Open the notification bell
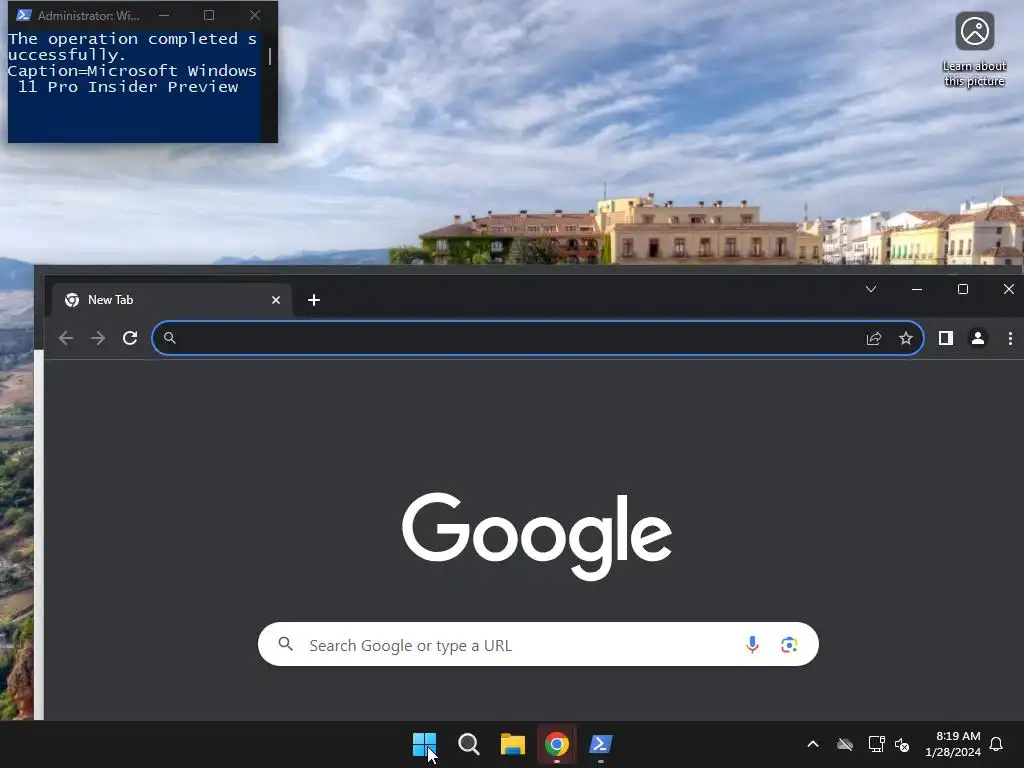 pyautogui.click(x=996, y=744)
